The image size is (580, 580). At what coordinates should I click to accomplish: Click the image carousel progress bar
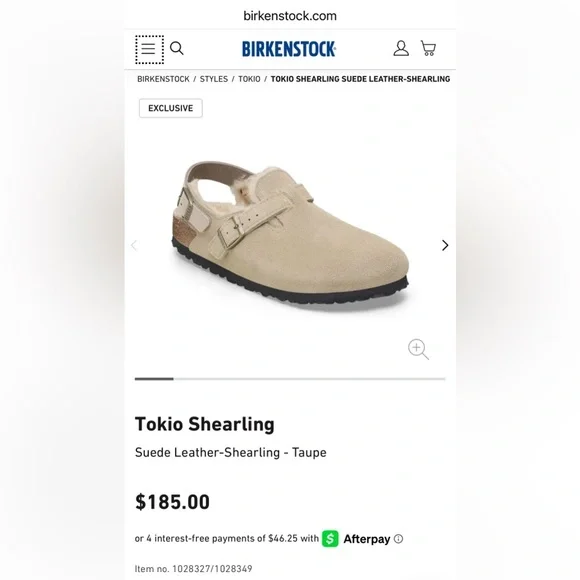290,379
